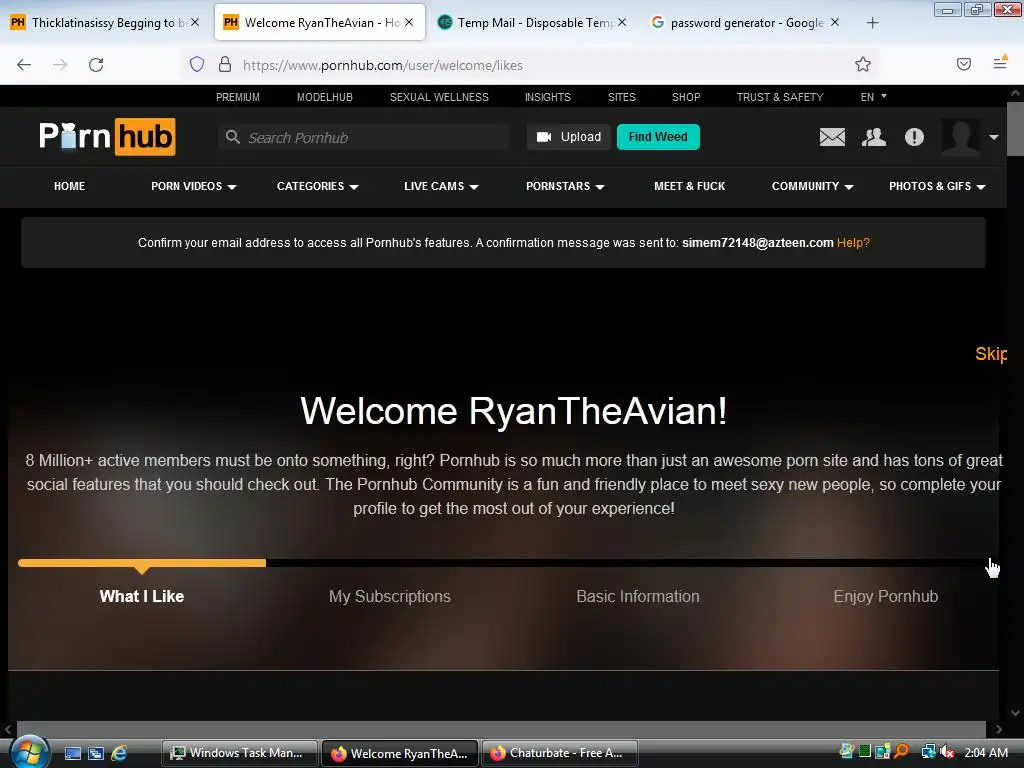
Task: Switch to Windows Task Manager taskbar button
Action: tap(240, 753)
